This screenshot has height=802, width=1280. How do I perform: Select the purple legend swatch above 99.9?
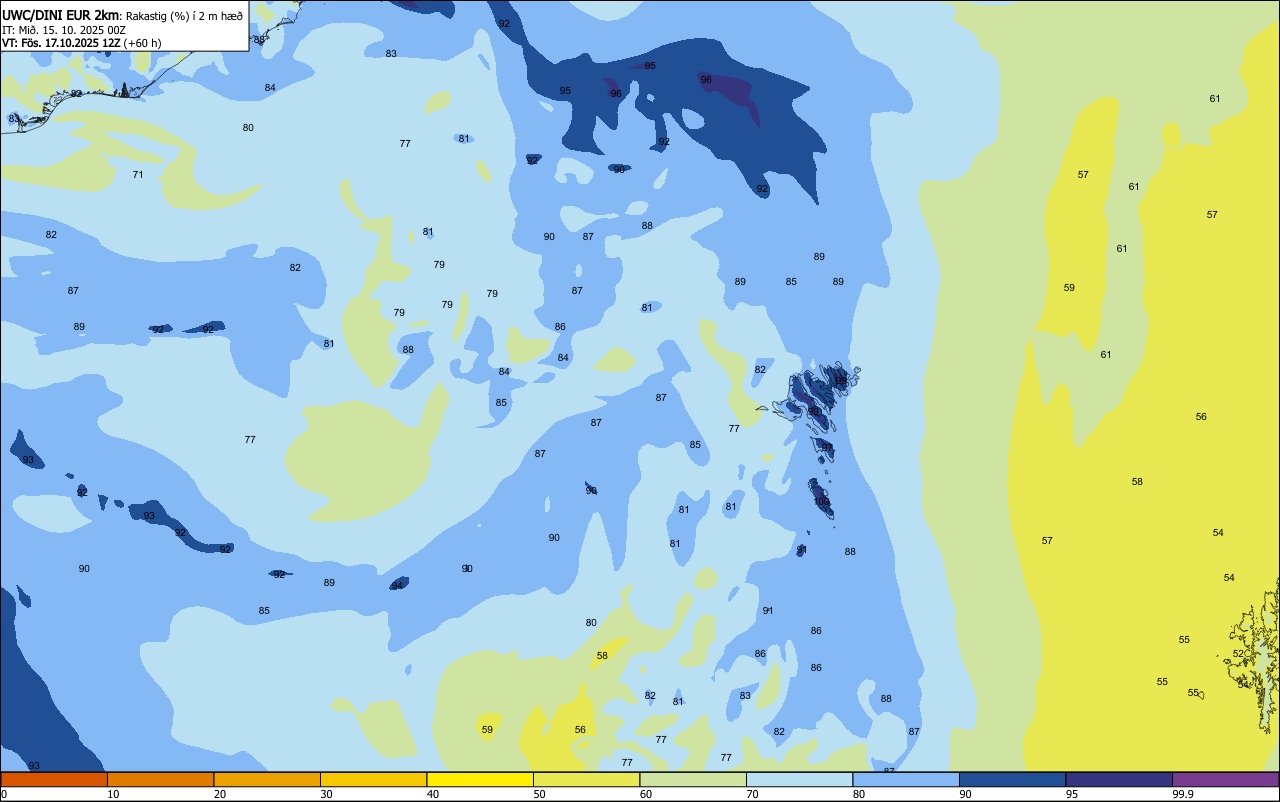[1225, 779]
